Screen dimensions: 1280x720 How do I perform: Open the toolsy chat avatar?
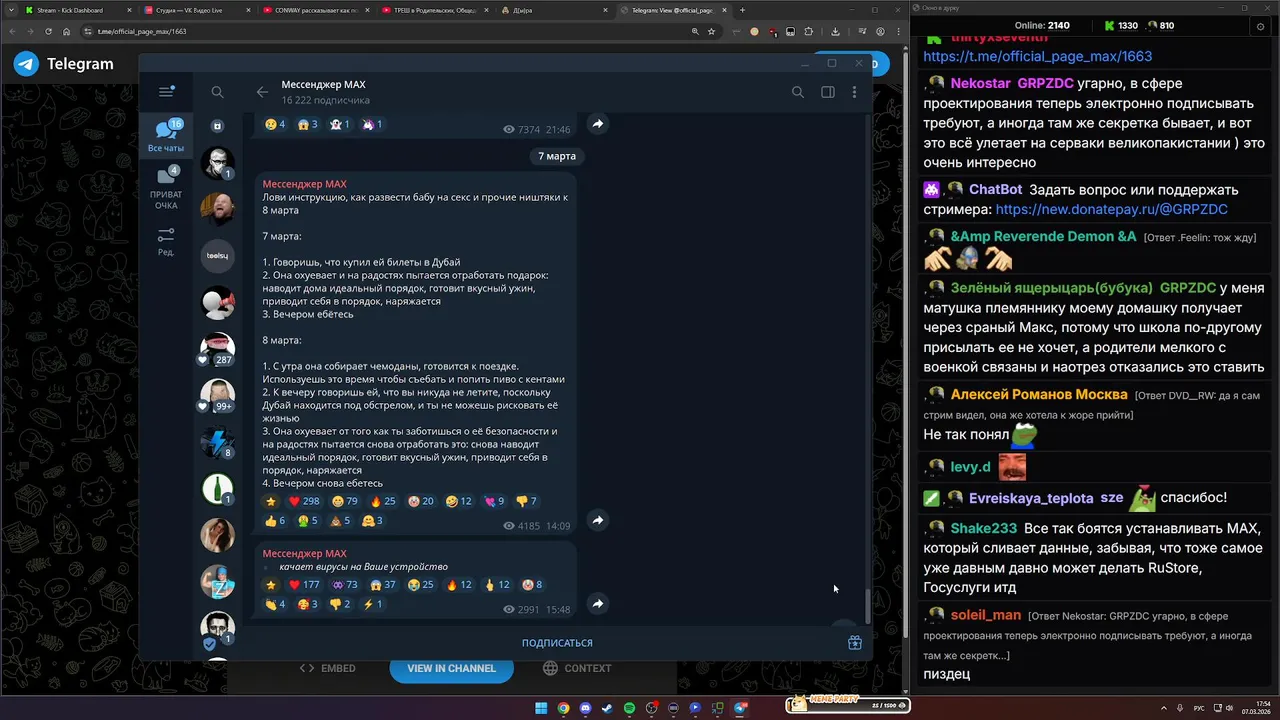coord(217,256)
